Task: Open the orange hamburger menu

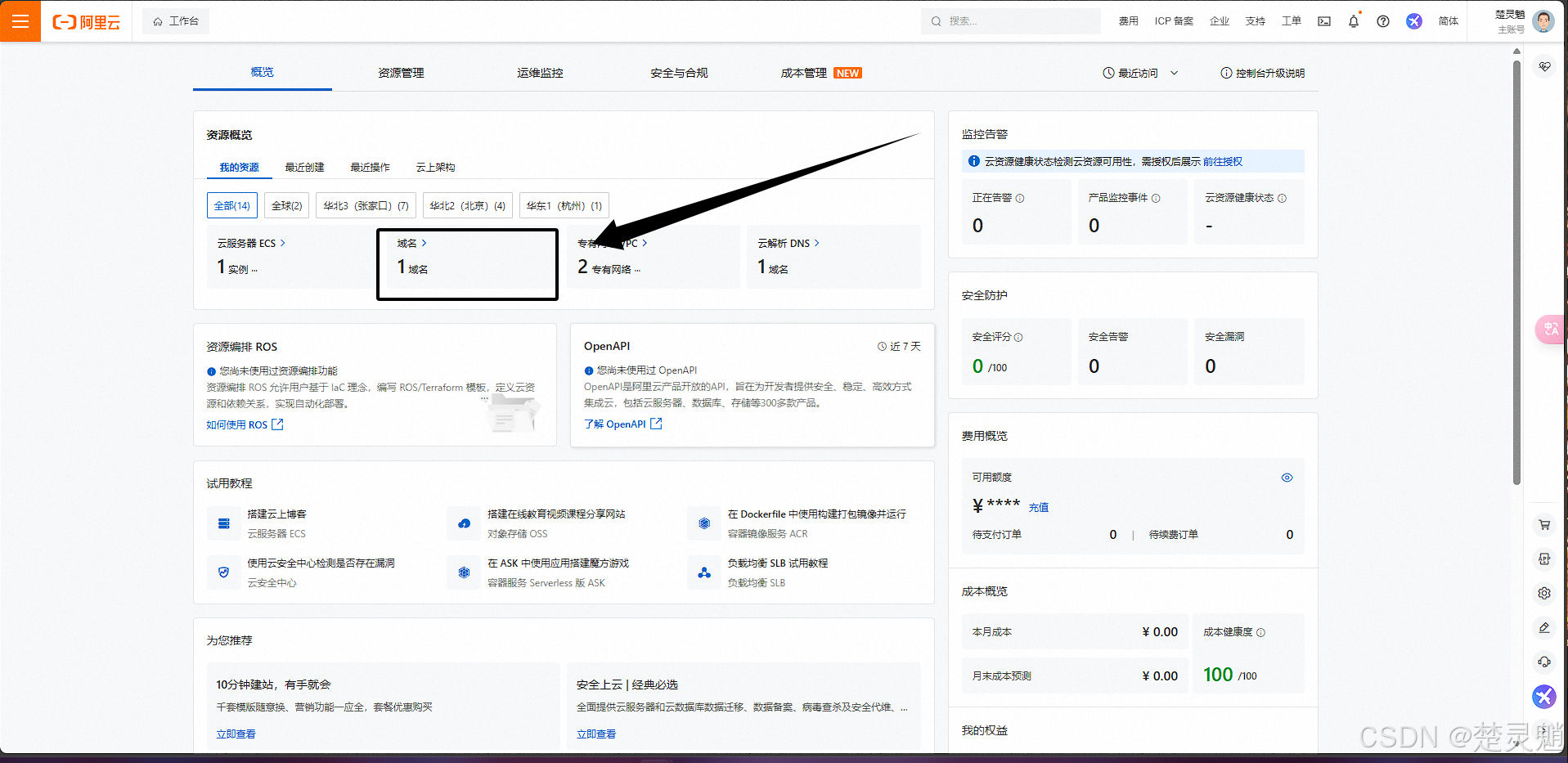Action: tap(20, 21)
